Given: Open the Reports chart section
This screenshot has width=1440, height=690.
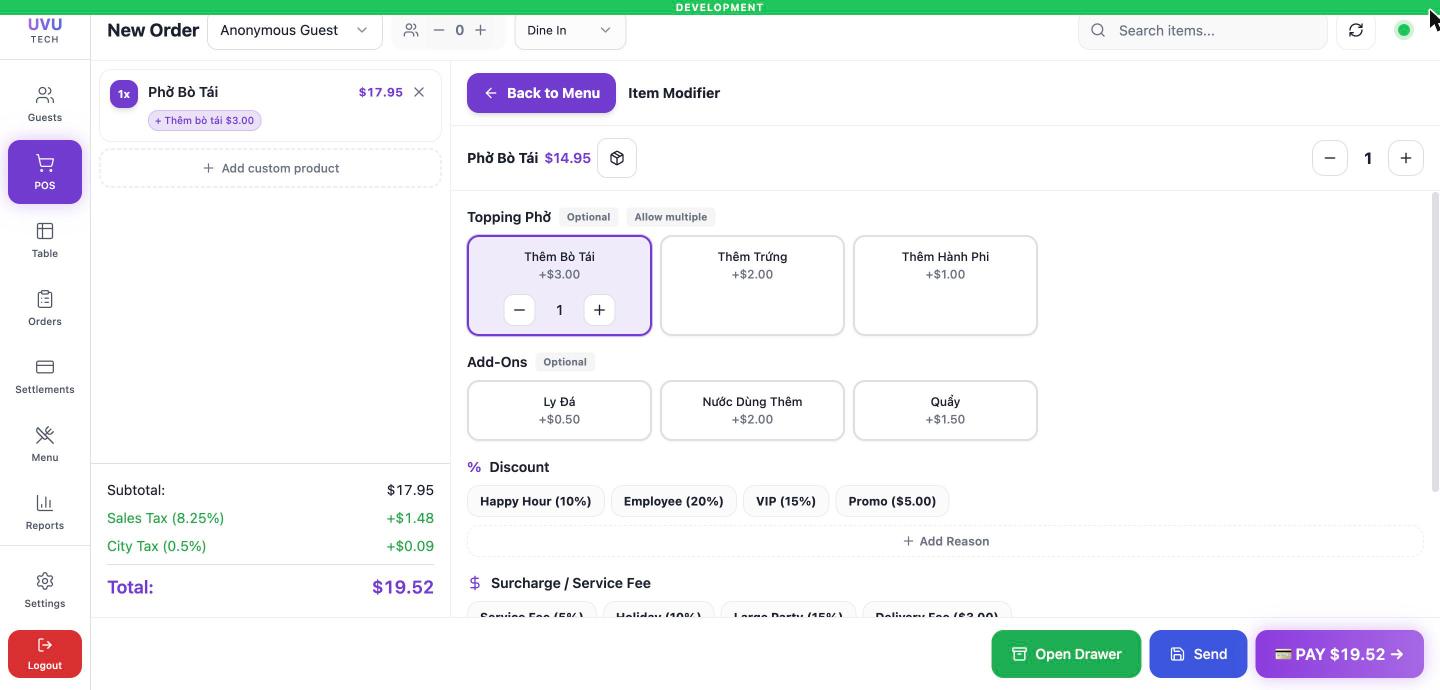Looking at the screenshot, I should [x=45, y=512].
